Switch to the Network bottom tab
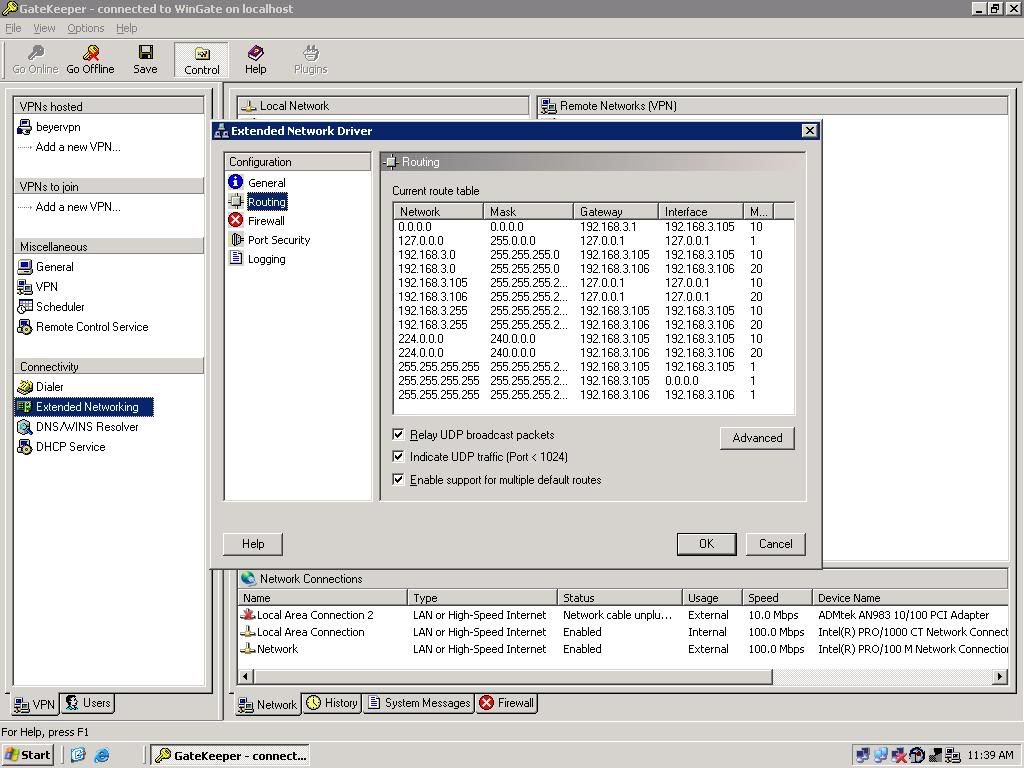The height and width of the screenshot is (768, 1024). pos(267,704)
